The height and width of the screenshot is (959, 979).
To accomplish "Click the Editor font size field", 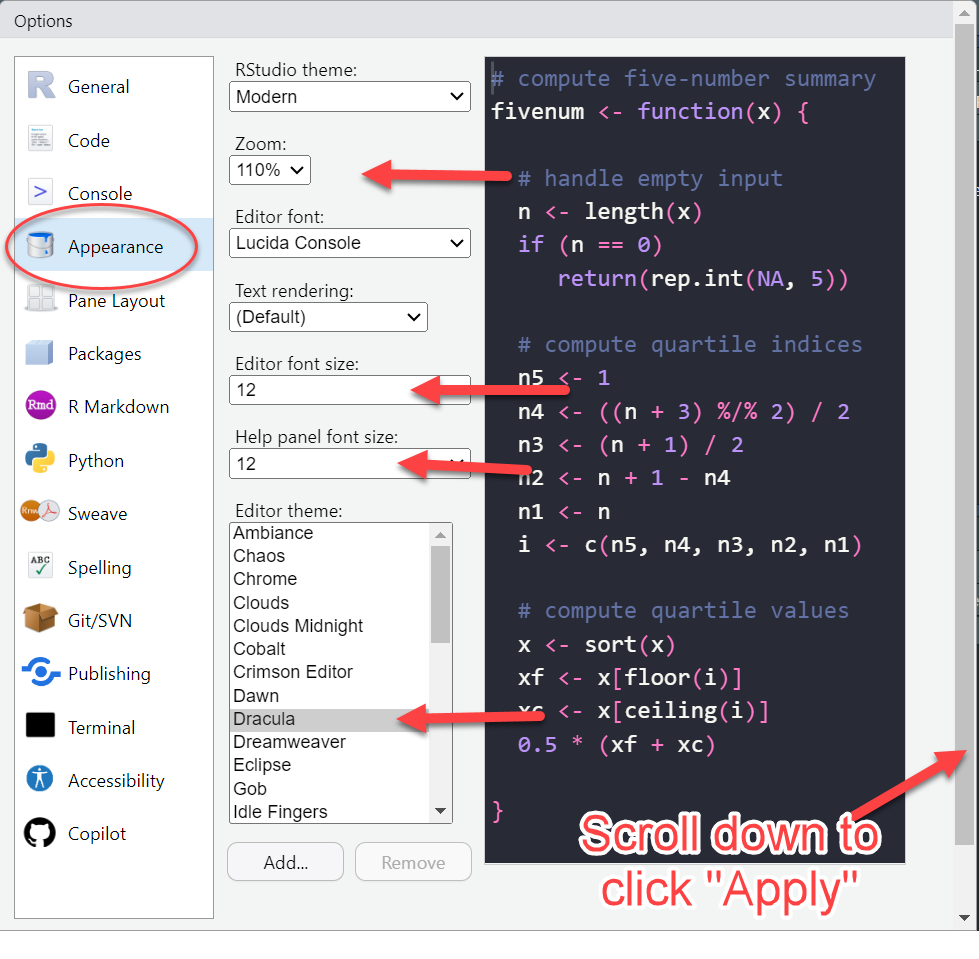I will (349, 390).
